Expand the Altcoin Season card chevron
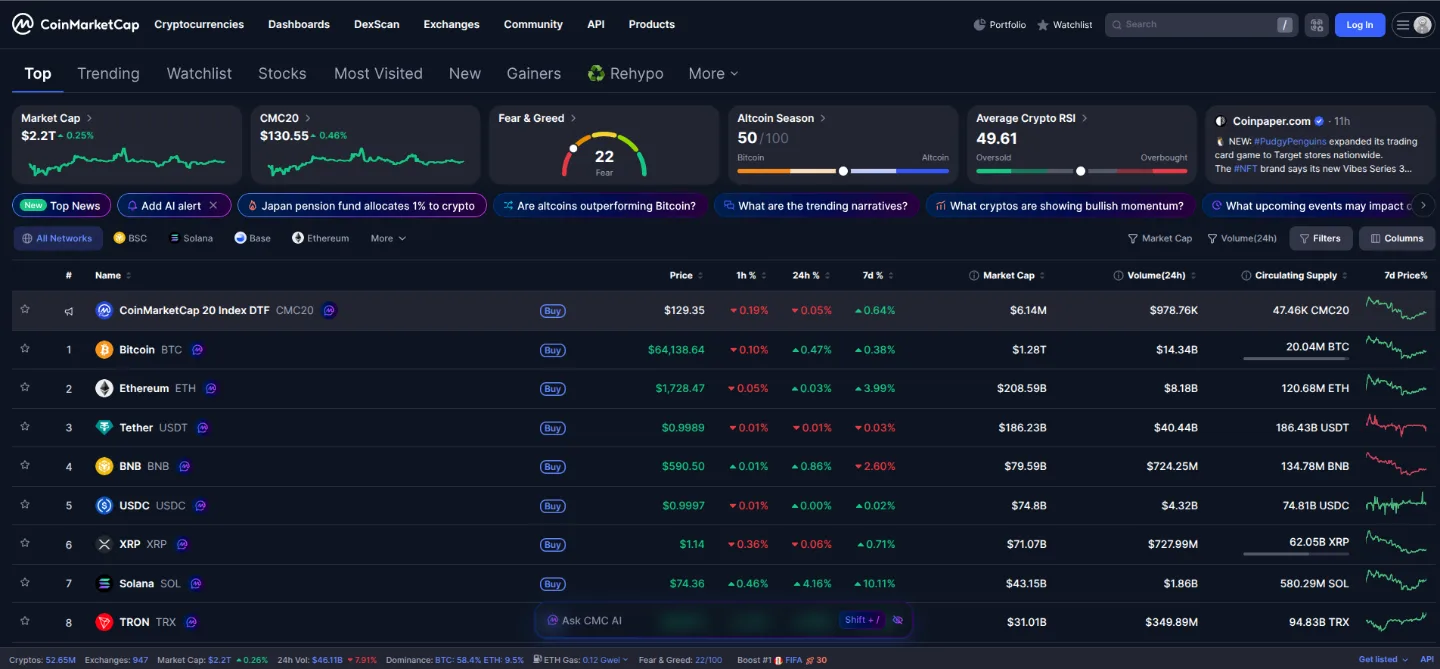The height and width of the screenshot is (669, 1440). [x=823, y=118]
